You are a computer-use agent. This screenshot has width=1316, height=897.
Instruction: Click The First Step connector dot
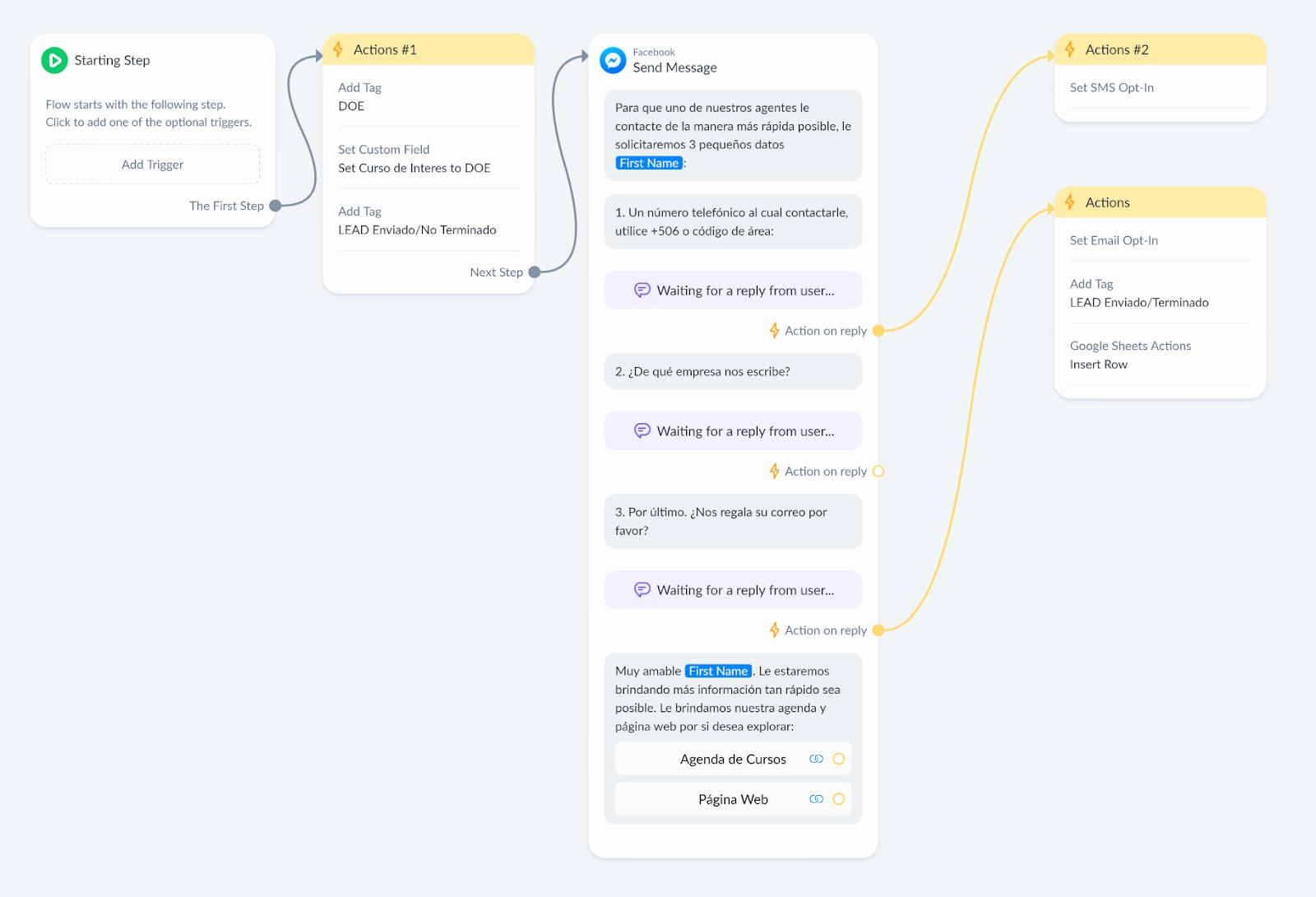(276, 206)
